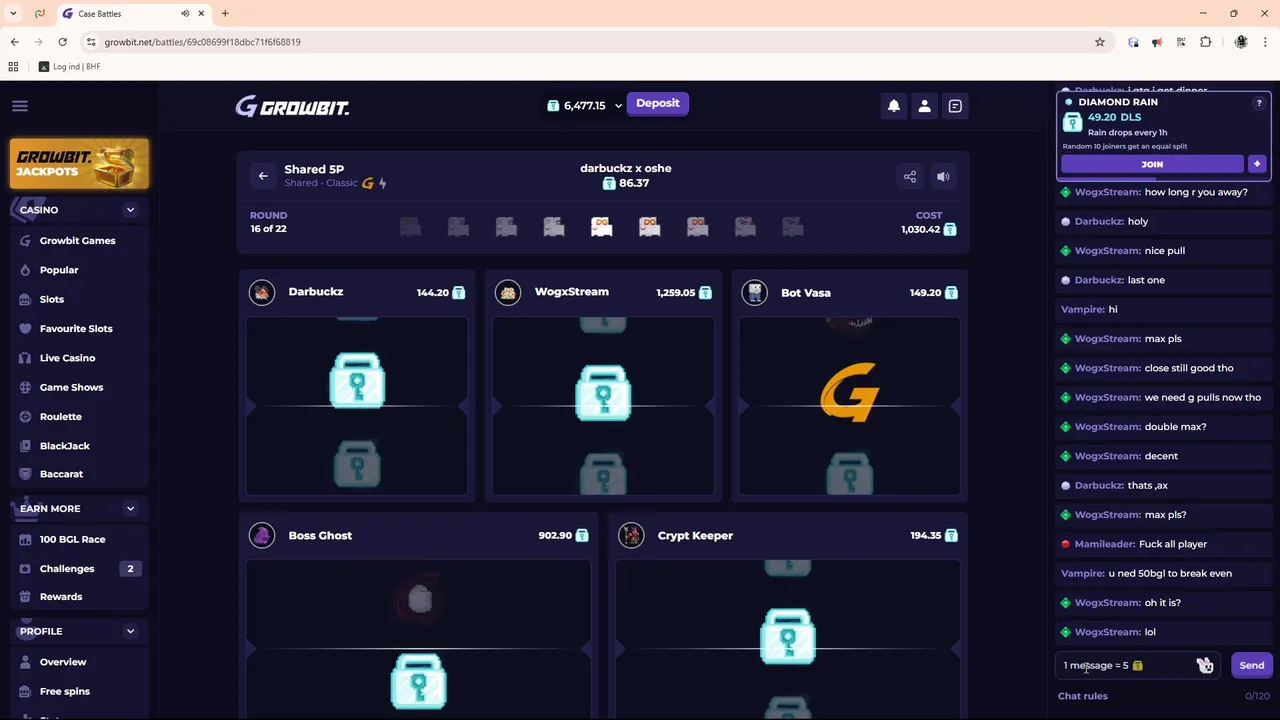Open the browser apps grid

[x=13, y=67]
